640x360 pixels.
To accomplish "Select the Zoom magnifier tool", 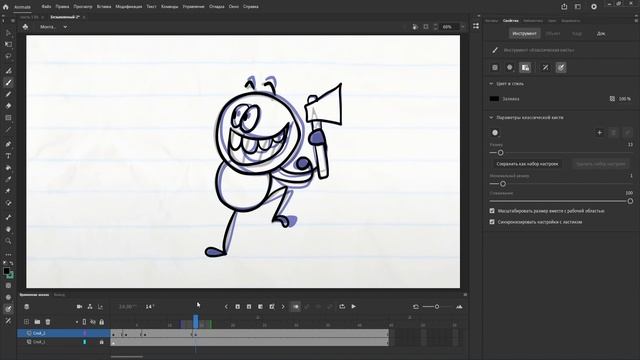I will pyautogui.click(x=8, y=241).
